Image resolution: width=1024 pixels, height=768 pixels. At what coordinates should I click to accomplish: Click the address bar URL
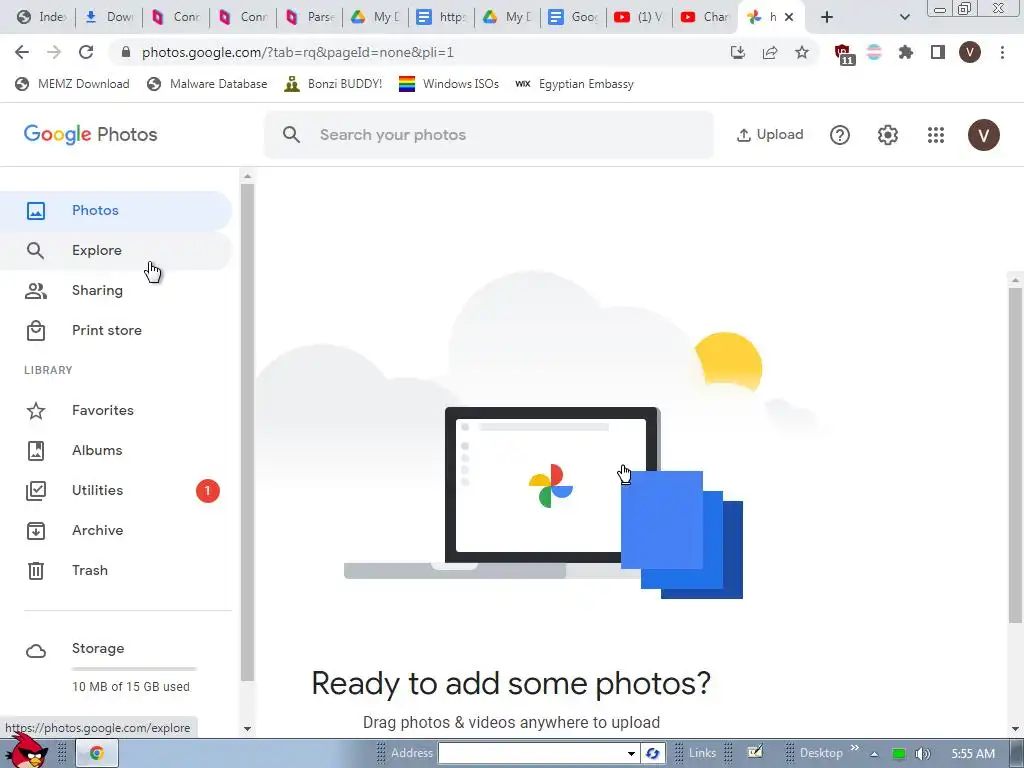pos(298,52)
